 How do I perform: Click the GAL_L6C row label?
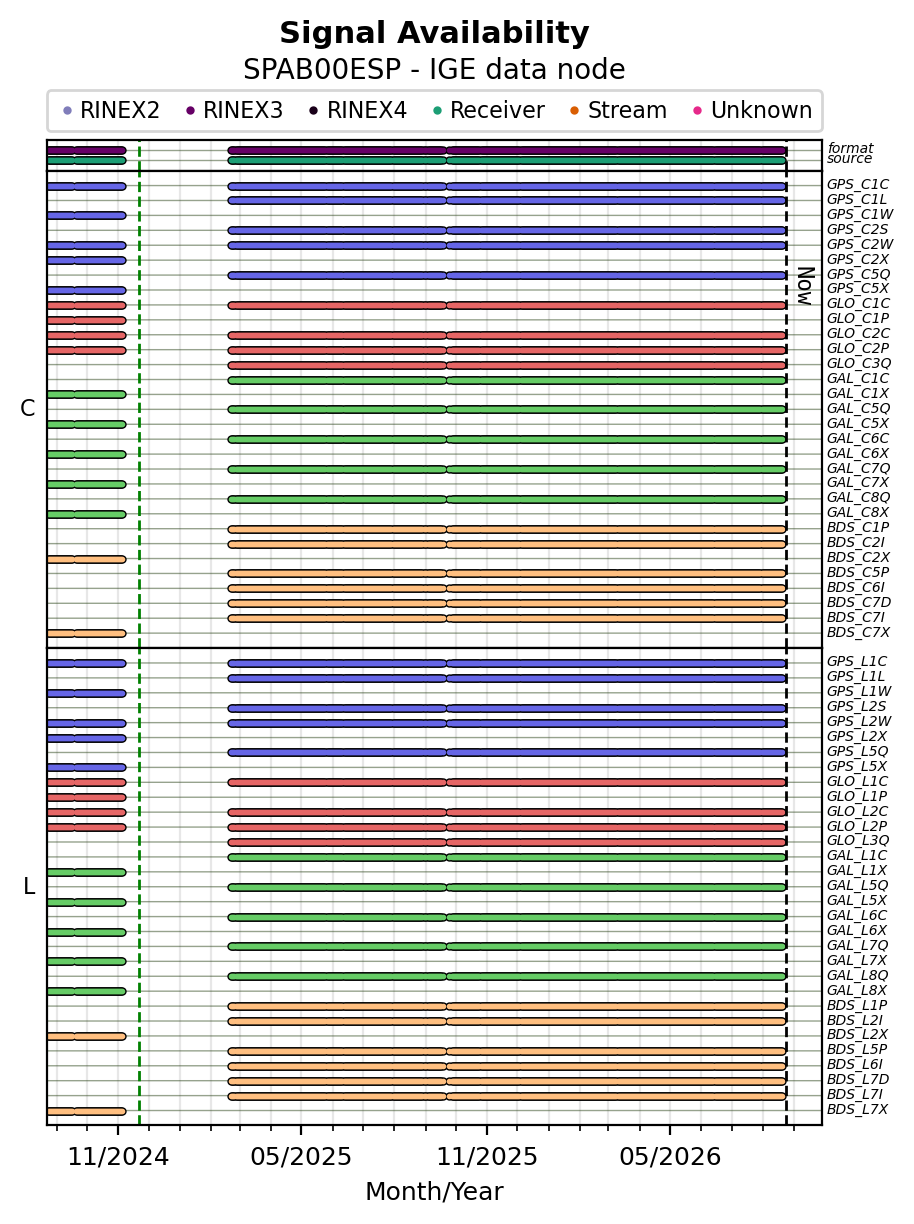coord(856,916)
